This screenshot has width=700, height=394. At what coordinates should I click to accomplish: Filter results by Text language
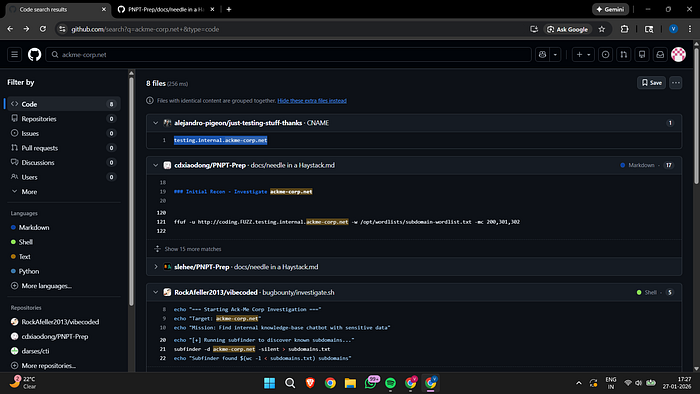coord(21,257)
